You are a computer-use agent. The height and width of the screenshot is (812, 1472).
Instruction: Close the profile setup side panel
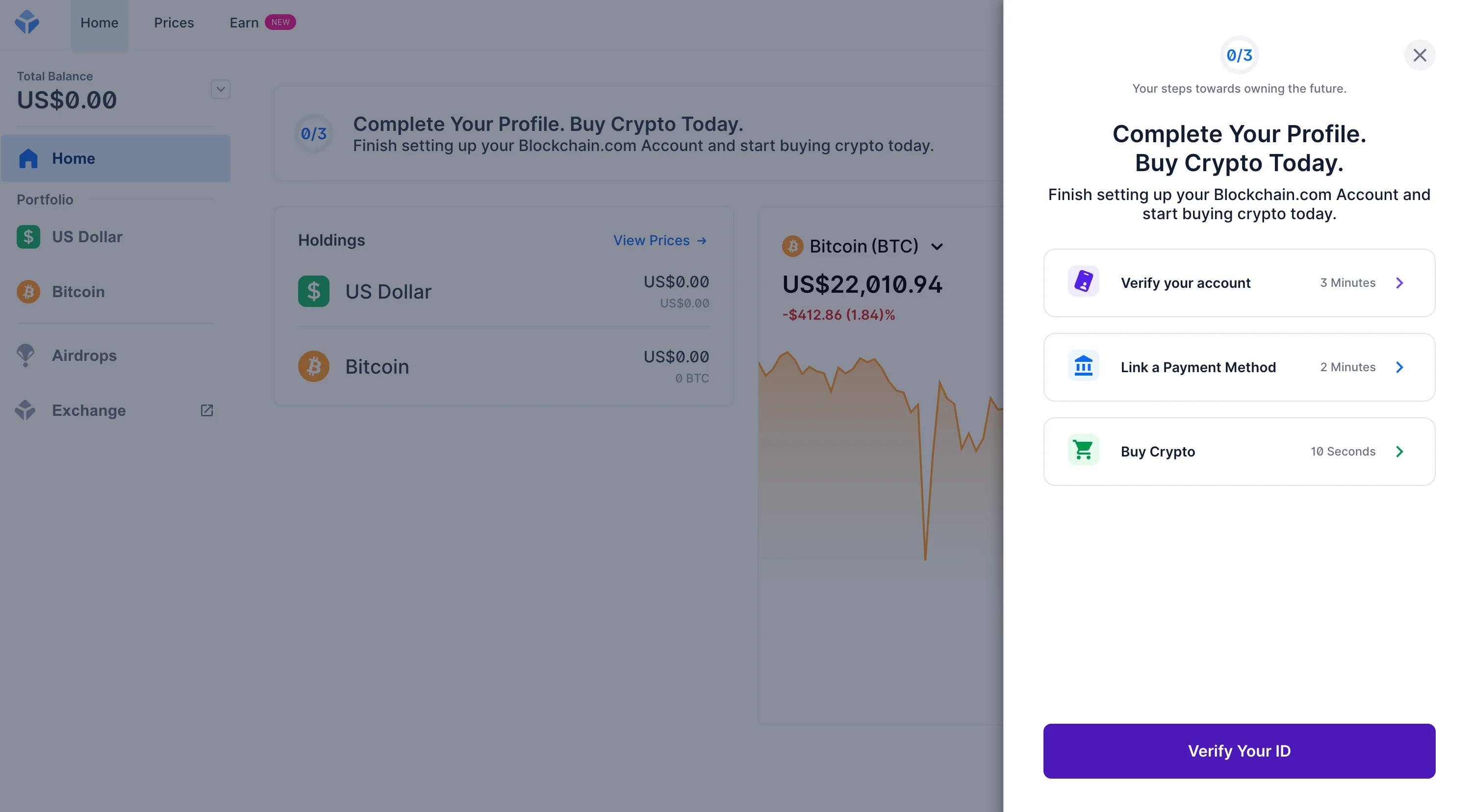(x=1420, y=55)
